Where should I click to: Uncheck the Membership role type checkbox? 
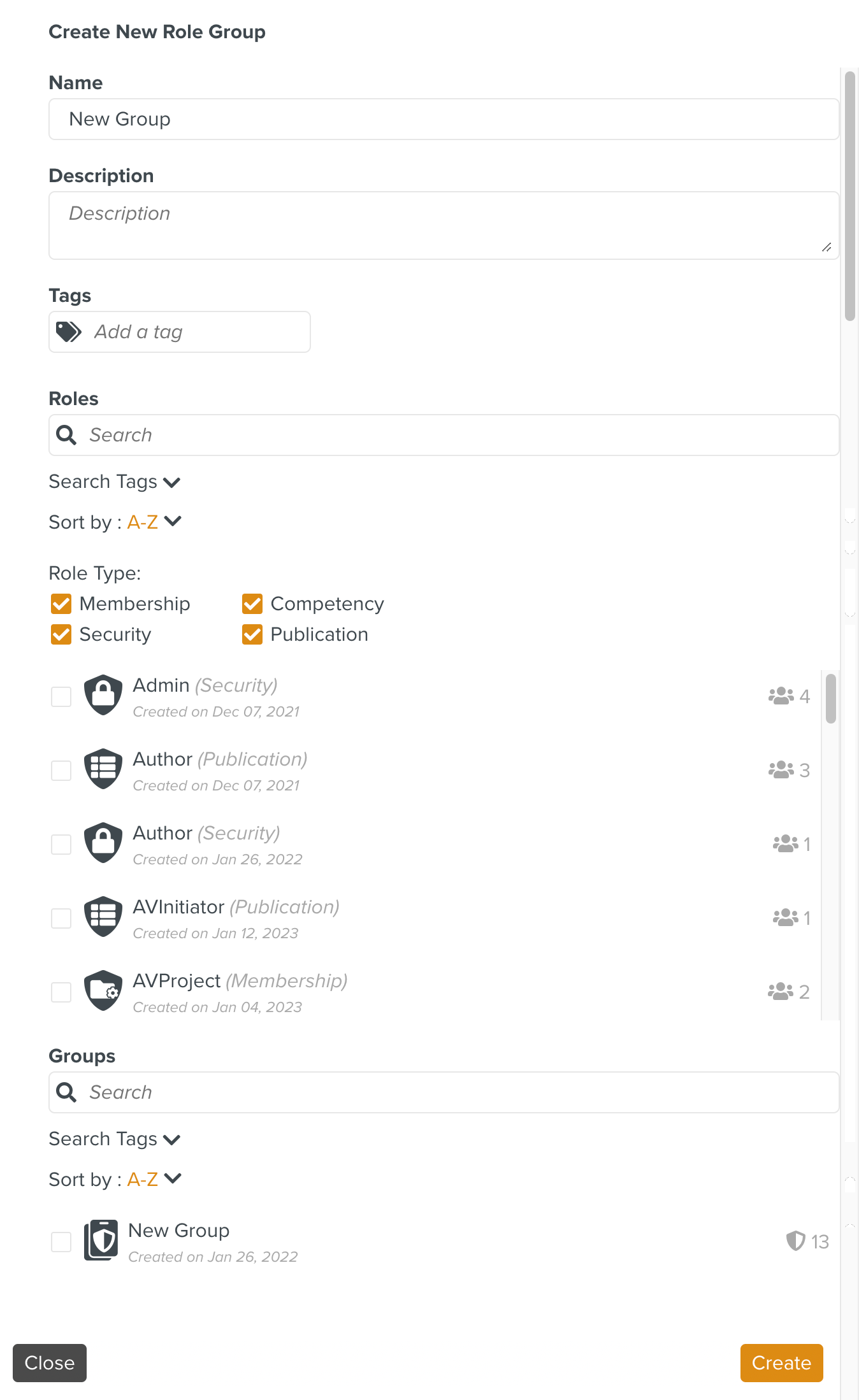[61, 604]
